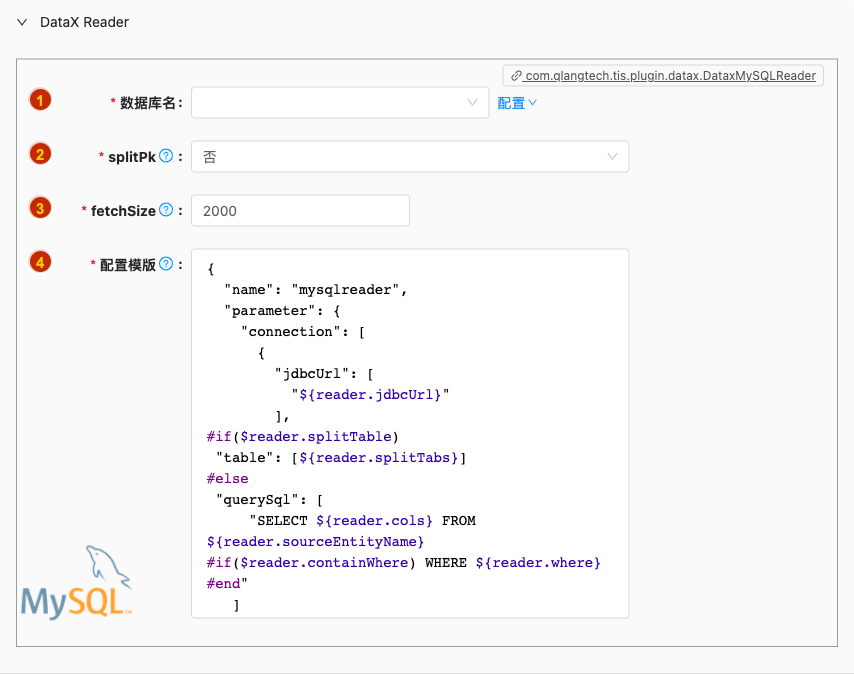Open the 数据库名 dropdown
The height and width of the screenshot is (674, 854).
340,102
